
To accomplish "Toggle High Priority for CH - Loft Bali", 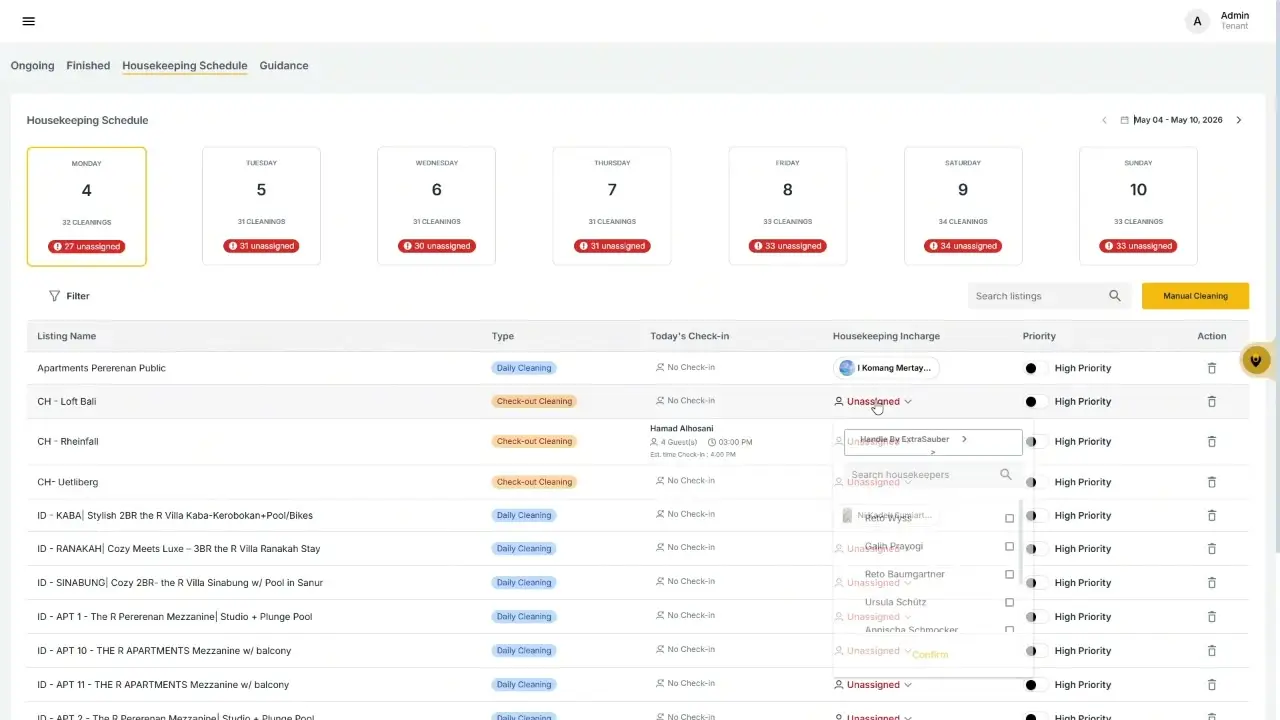I will (x=1035, y=402).
